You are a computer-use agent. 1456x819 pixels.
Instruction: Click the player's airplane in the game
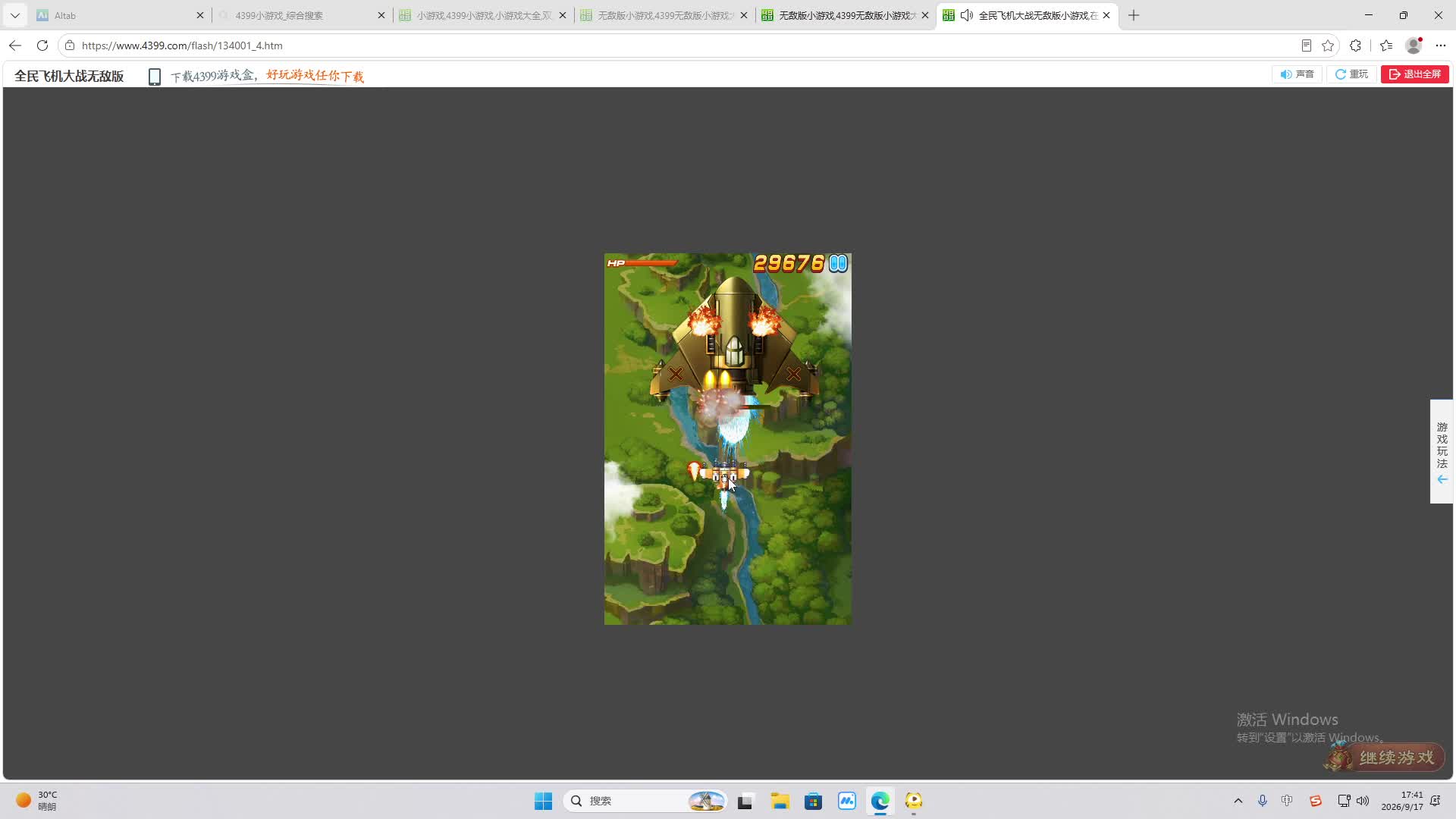click(724, 475)
